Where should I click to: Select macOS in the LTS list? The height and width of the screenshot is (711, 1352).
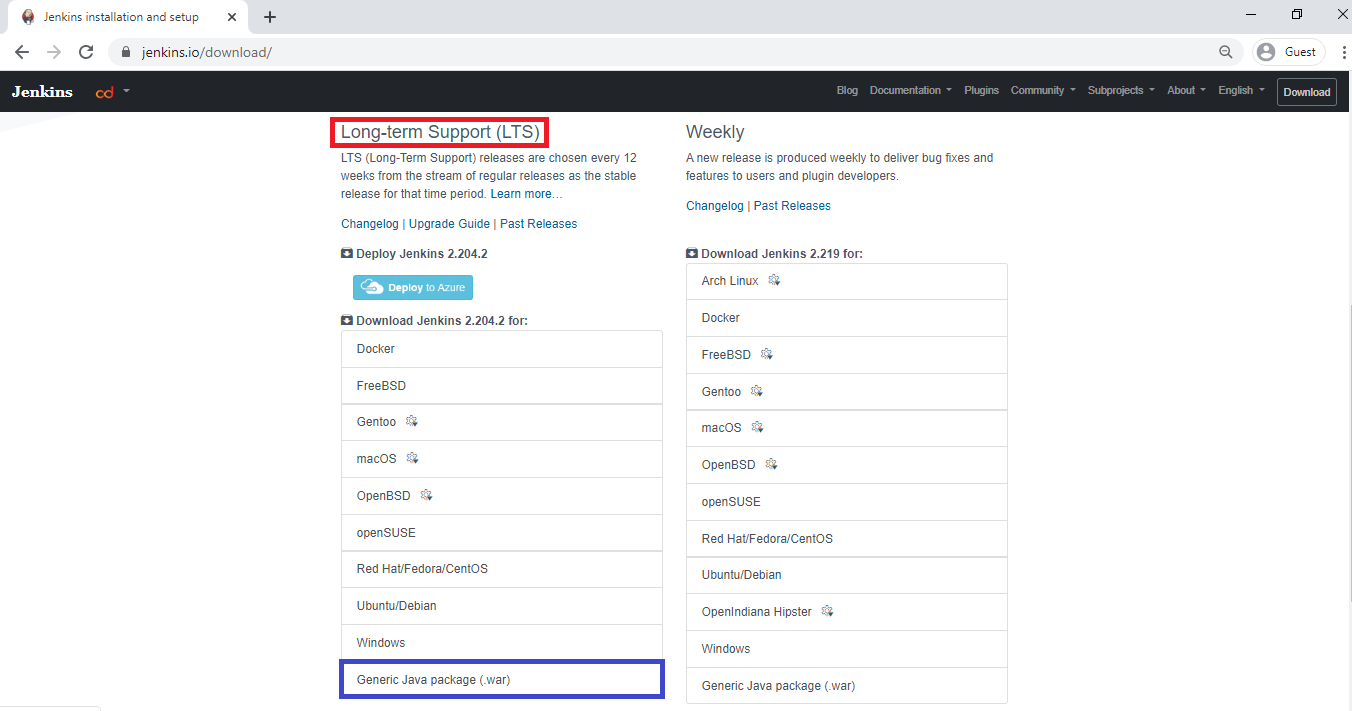click(x=502, y=459)
